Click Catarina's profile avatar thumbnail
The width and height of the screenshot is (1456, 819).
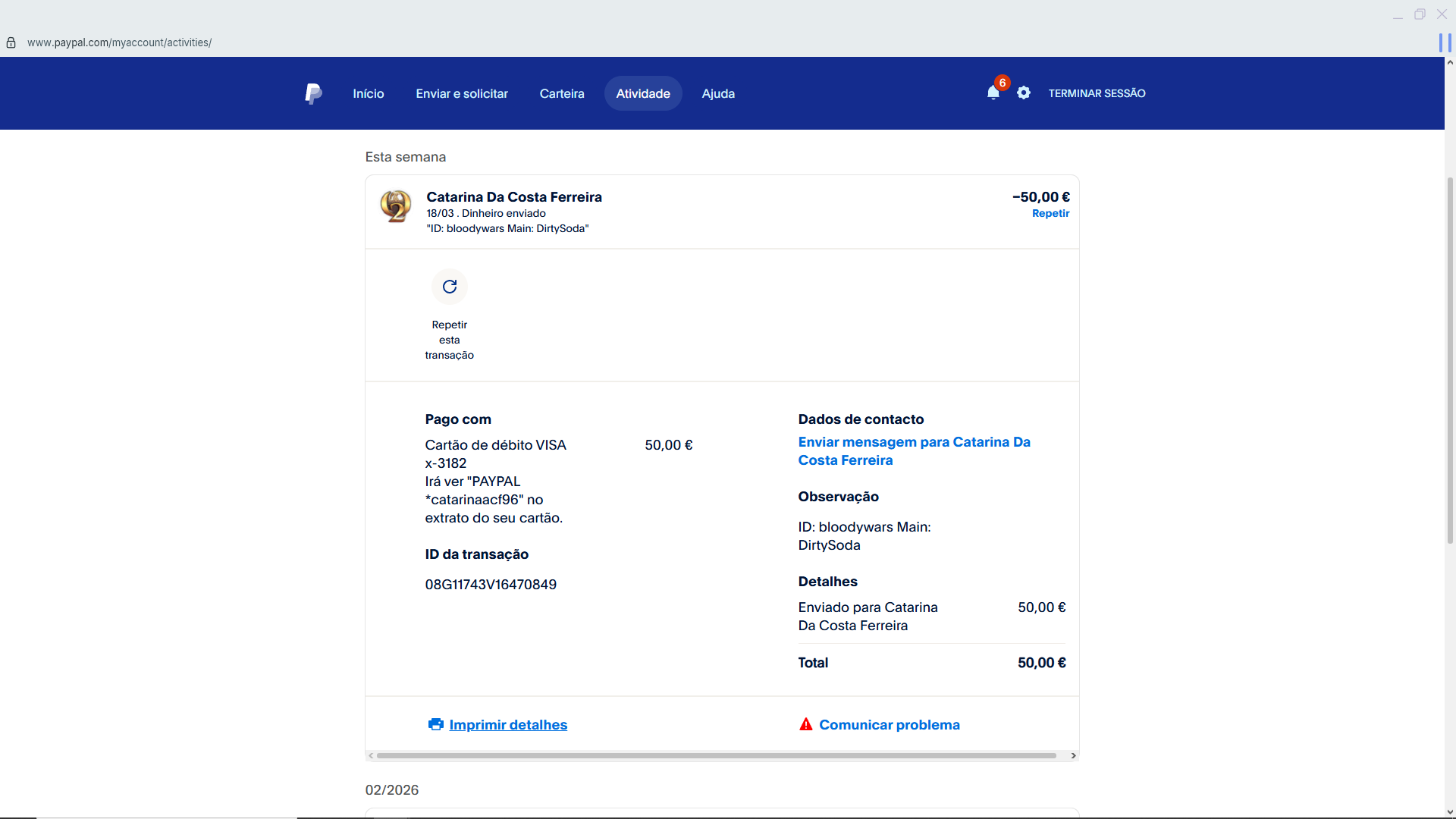point(396,206)
